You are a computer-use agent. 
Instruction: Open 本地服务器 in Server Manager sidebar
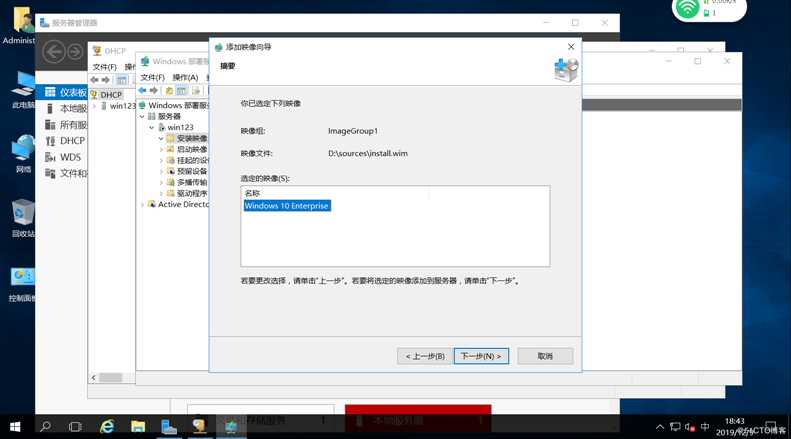coord(66,108)
